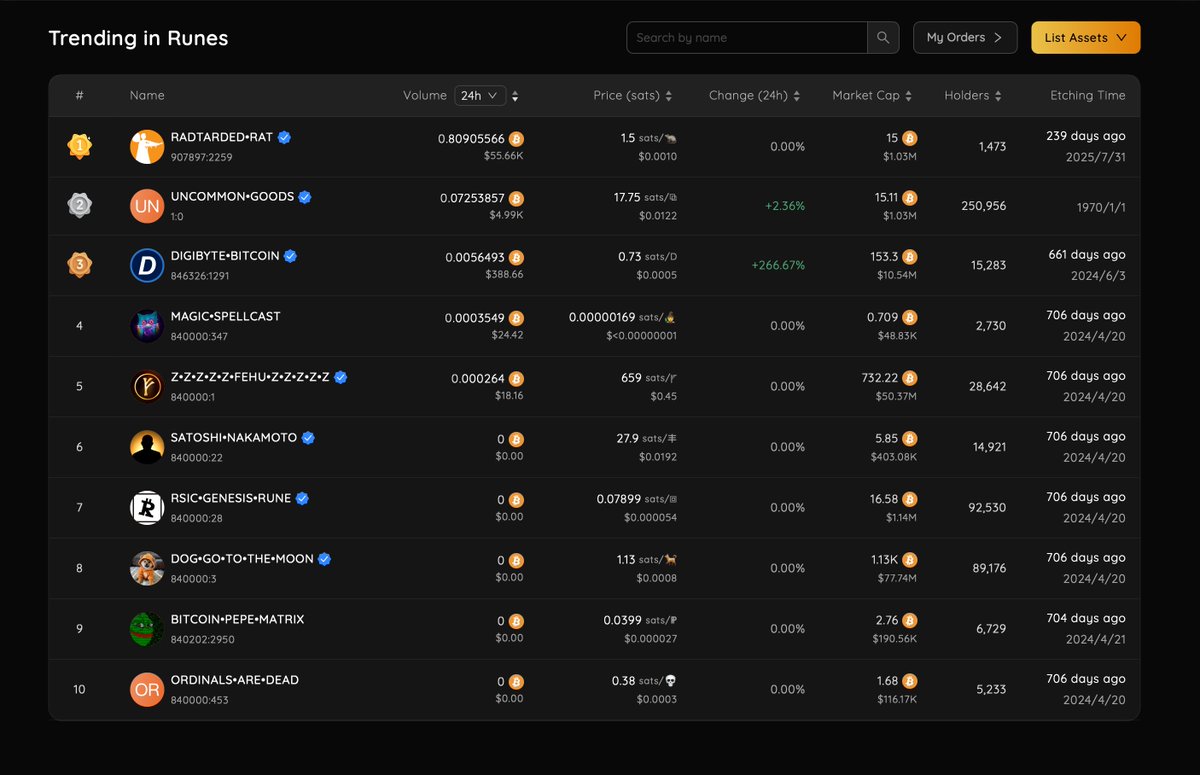Click the search magnifier icon

point(883,38)
